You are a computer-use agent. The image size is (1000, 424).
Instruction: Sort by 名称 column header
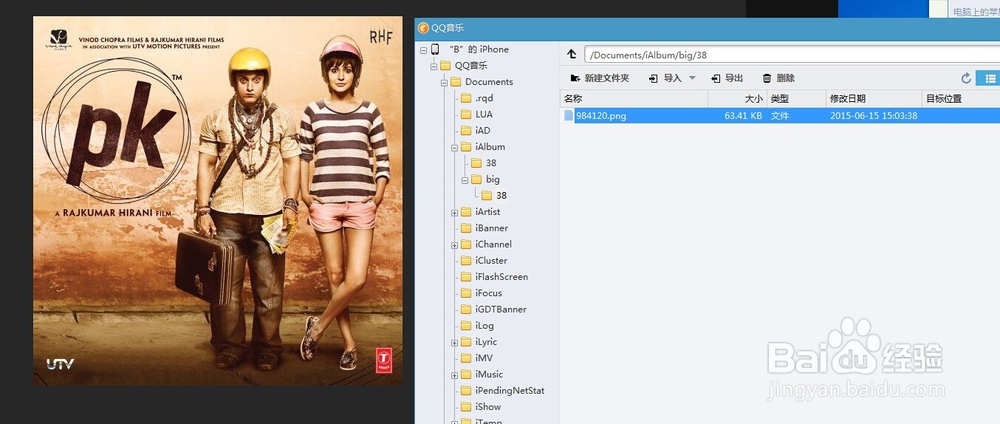634,98
